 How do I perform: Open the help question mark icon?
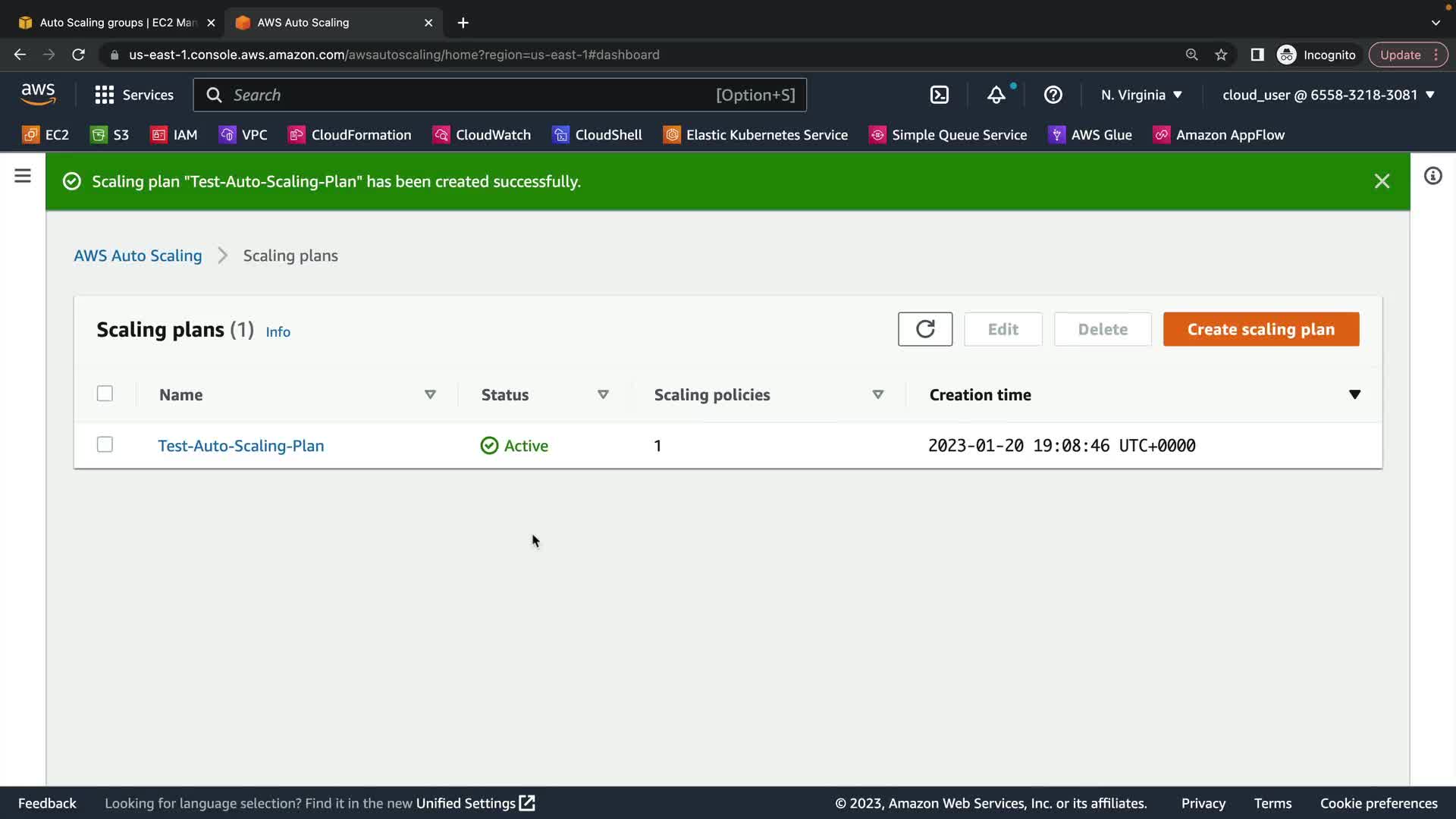tap(1053, 95)
